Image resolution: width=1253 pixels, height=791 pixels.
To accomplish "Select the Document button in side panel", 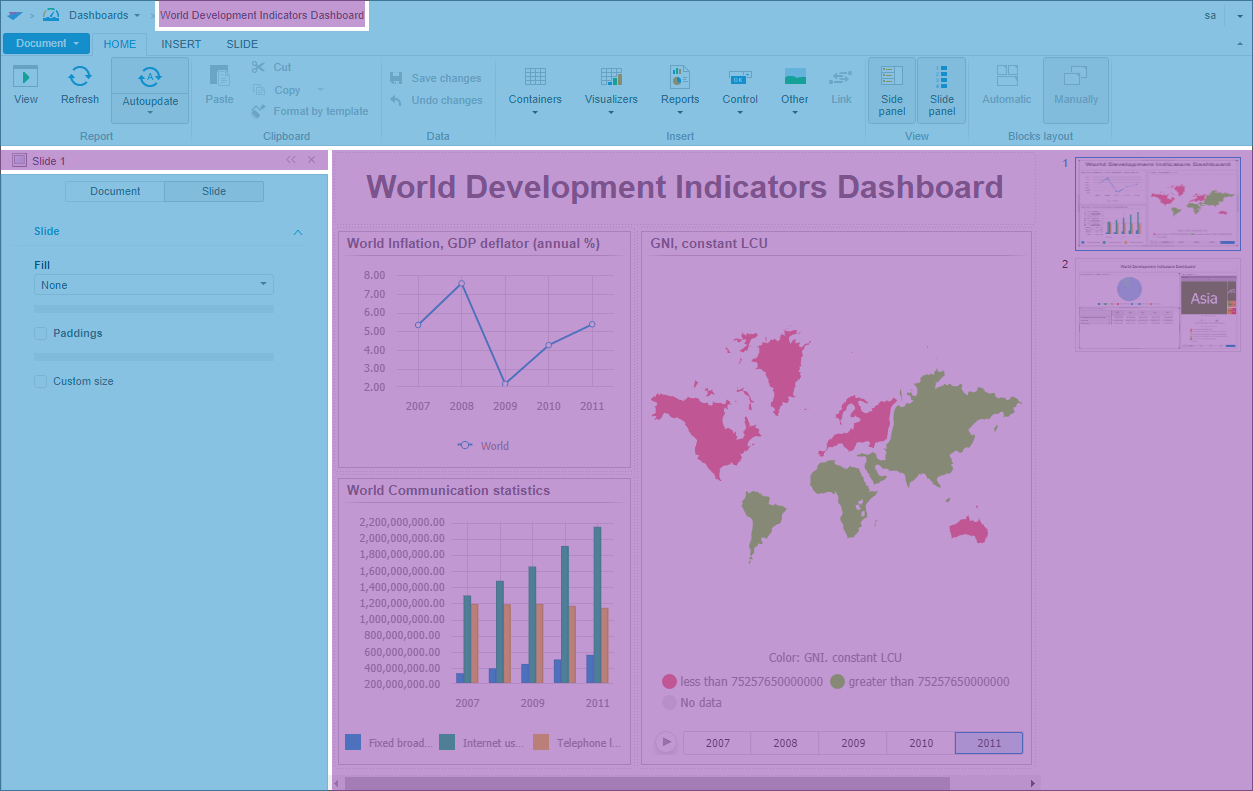I will point(115,191).
